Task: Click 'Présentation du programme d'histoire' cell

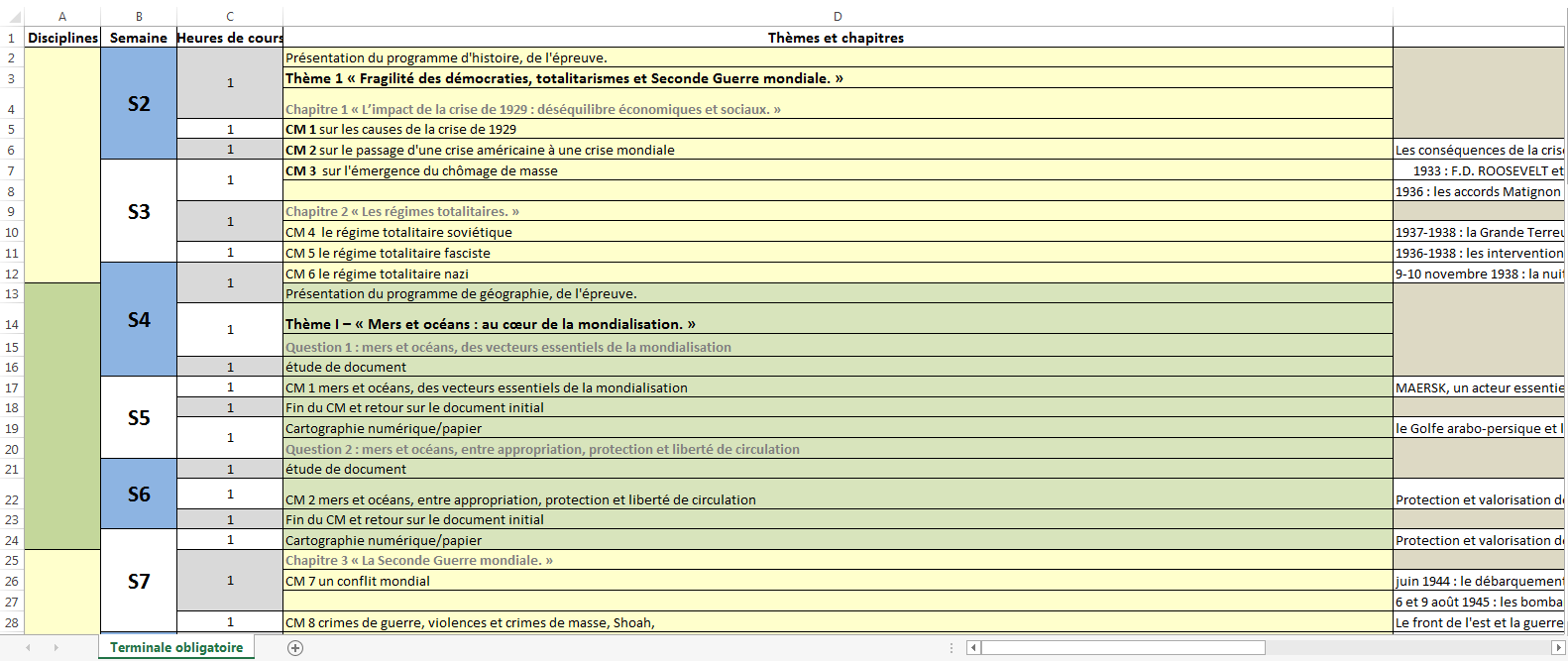Action: pyautogui.click(x=838, y=57)
